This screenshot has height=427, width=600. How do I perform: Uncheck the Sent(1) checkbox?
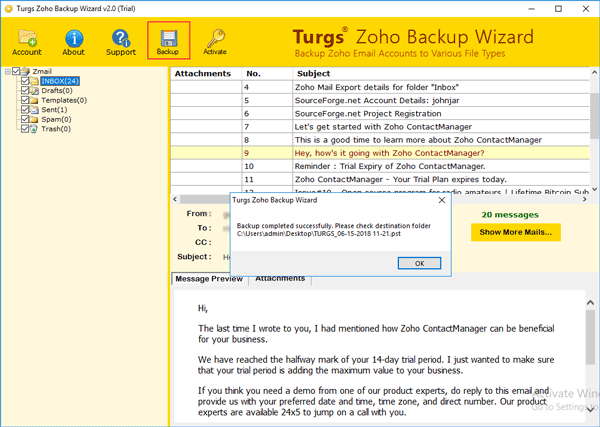(25, 109)
